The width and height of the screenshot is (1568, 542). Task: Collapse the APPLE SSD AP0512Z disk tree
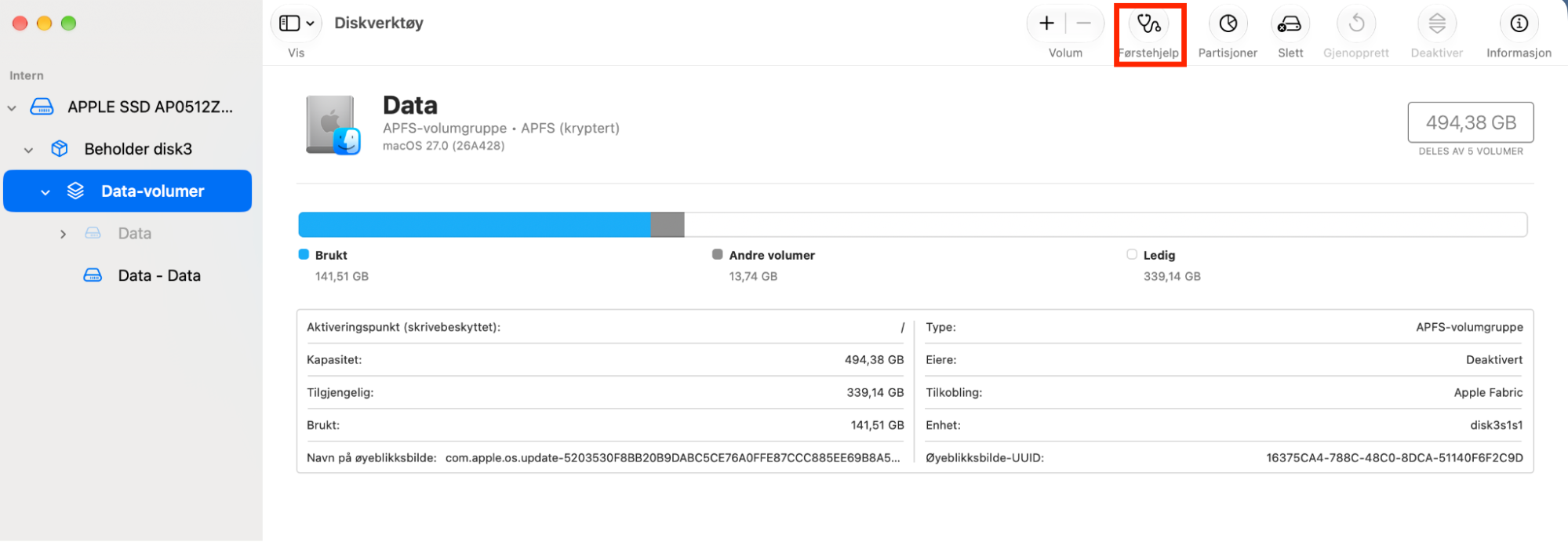click(12, 107)
